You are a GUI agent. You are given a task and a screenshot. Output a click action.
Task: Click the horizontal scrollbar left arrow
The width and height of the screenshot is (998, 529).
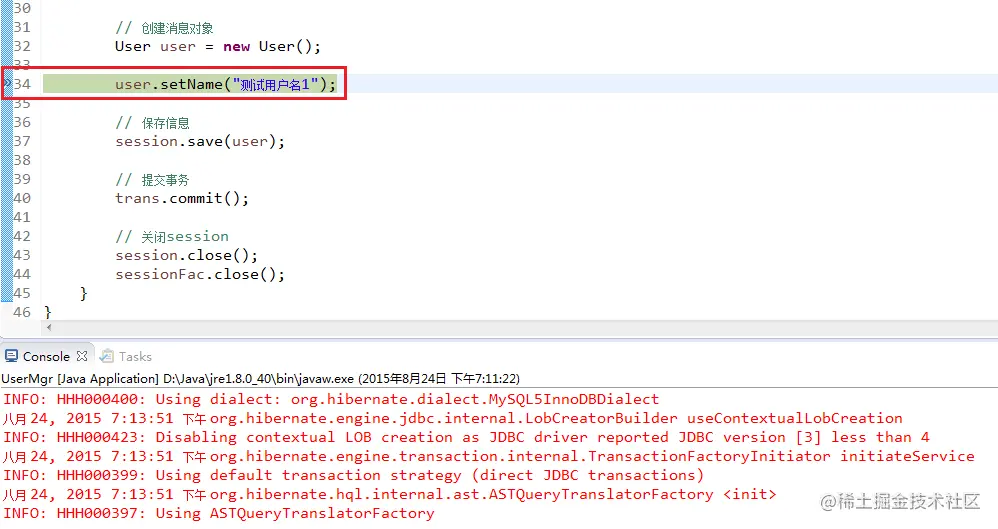[49, 327]
